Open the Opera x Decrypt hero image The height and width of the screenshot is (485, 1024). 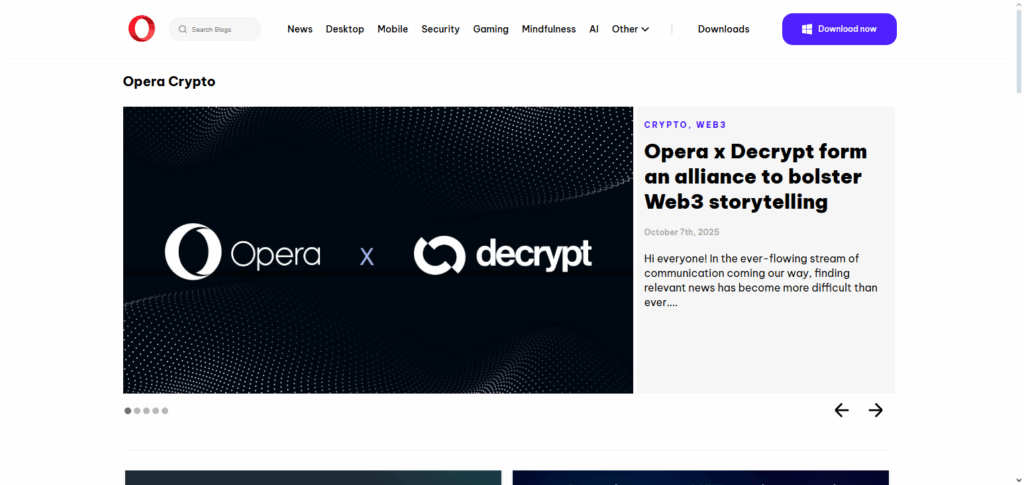tap(378, 250)
